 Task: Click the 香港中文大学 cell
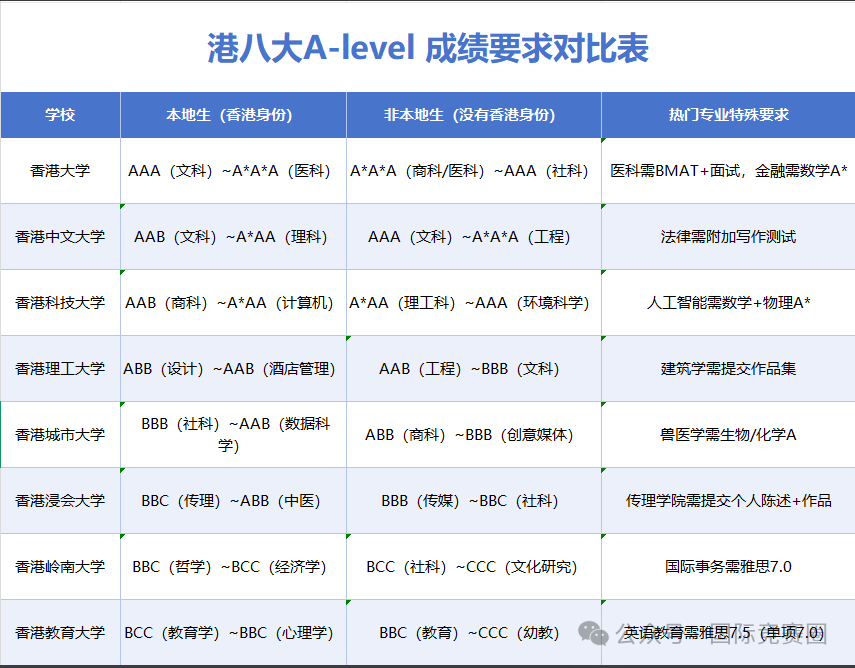point(61,237)
